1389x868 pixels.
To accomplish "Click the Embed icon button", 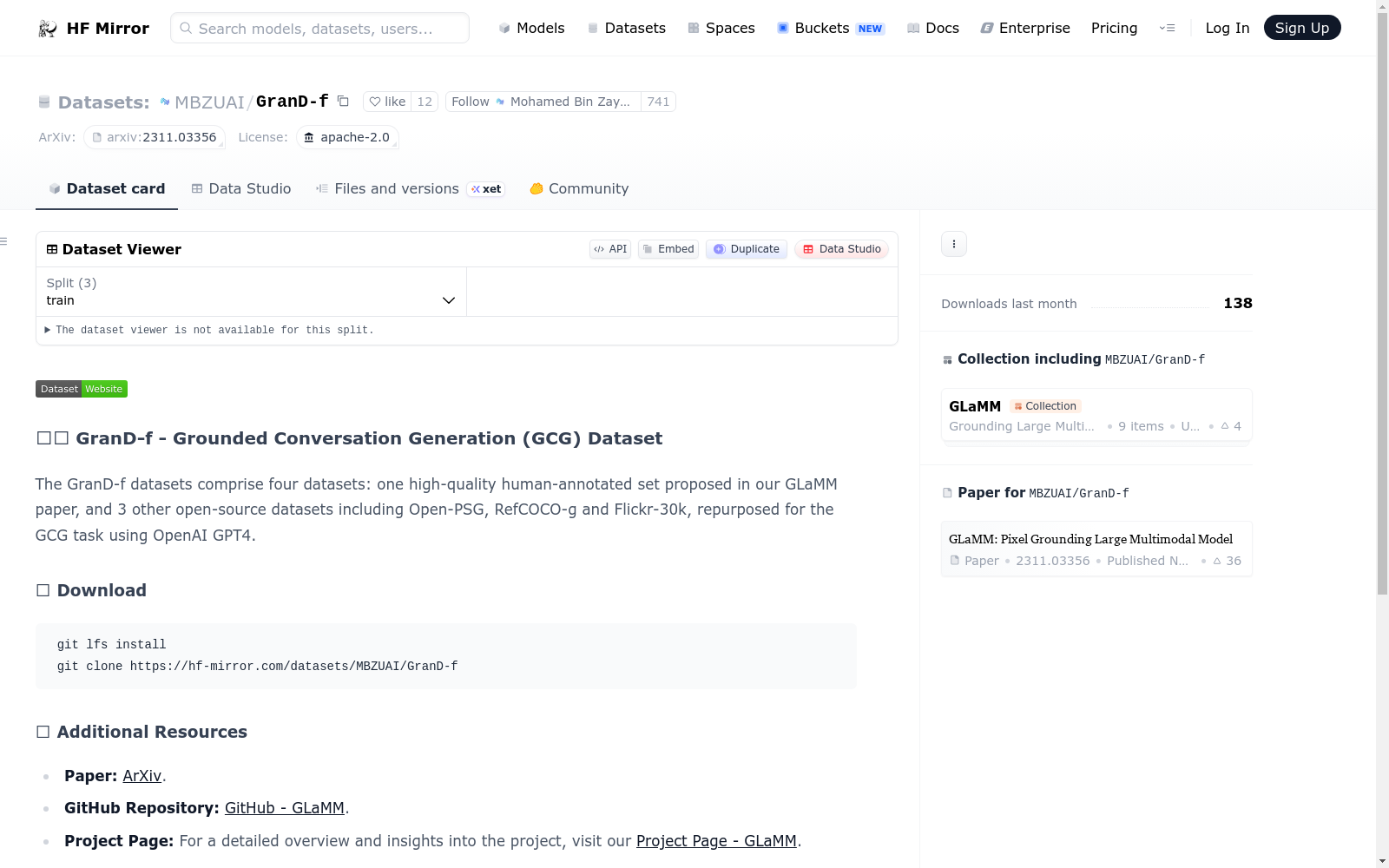I will click(x=668, y=249).
